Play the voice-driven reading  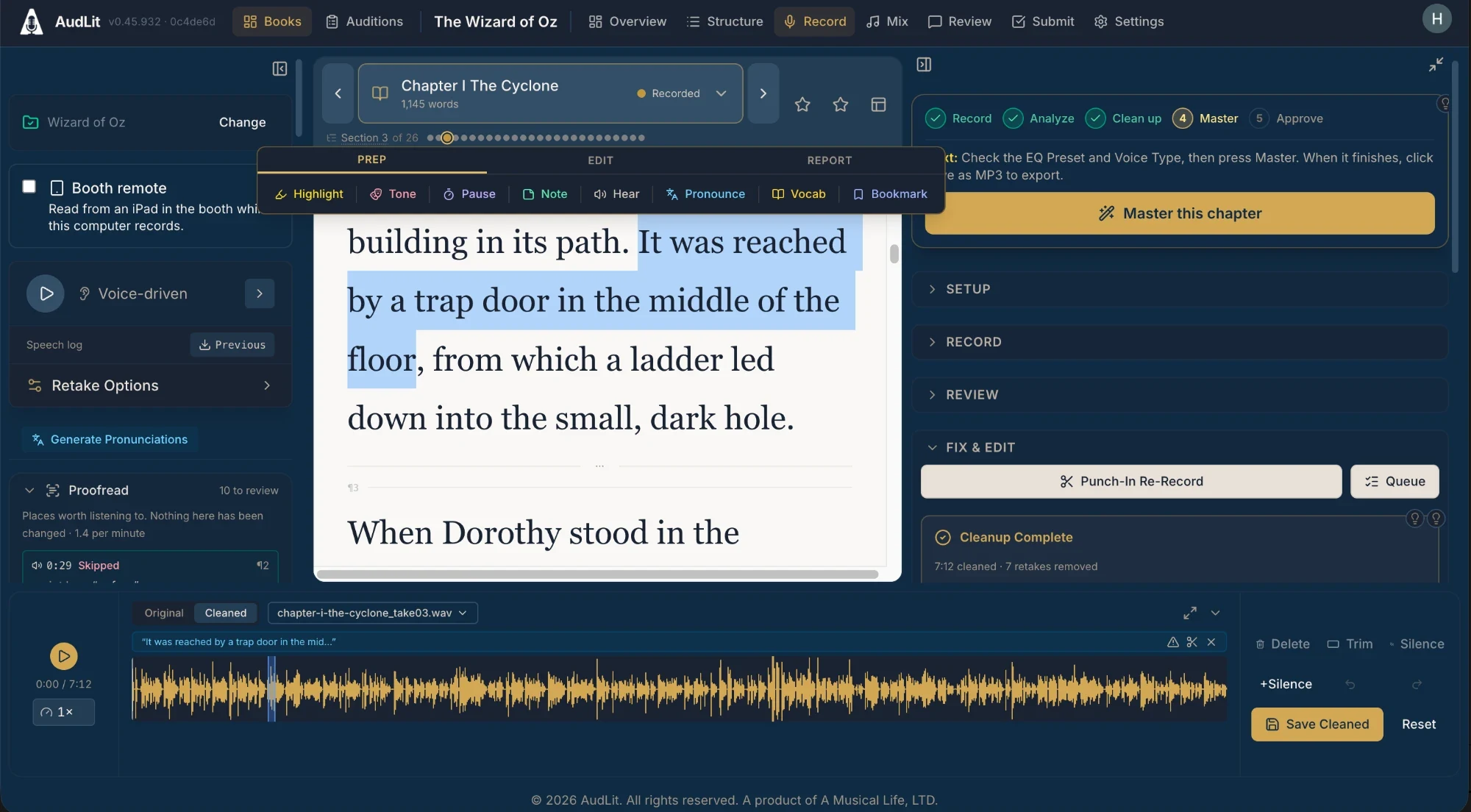tap(46, 293)
